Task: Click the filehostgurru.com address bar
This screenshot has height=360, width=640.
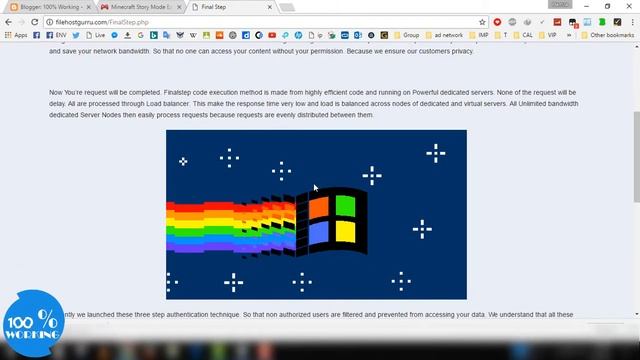Action: [x=265, y=22]
